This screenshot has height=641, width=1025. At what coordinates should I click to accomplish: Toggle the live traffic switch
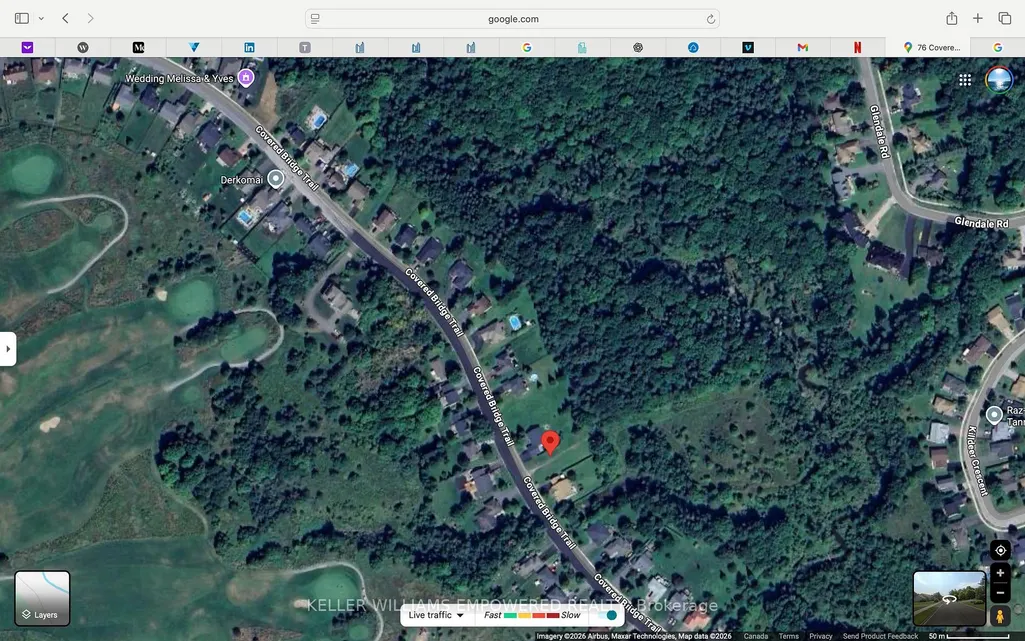(x=607, y=615)
